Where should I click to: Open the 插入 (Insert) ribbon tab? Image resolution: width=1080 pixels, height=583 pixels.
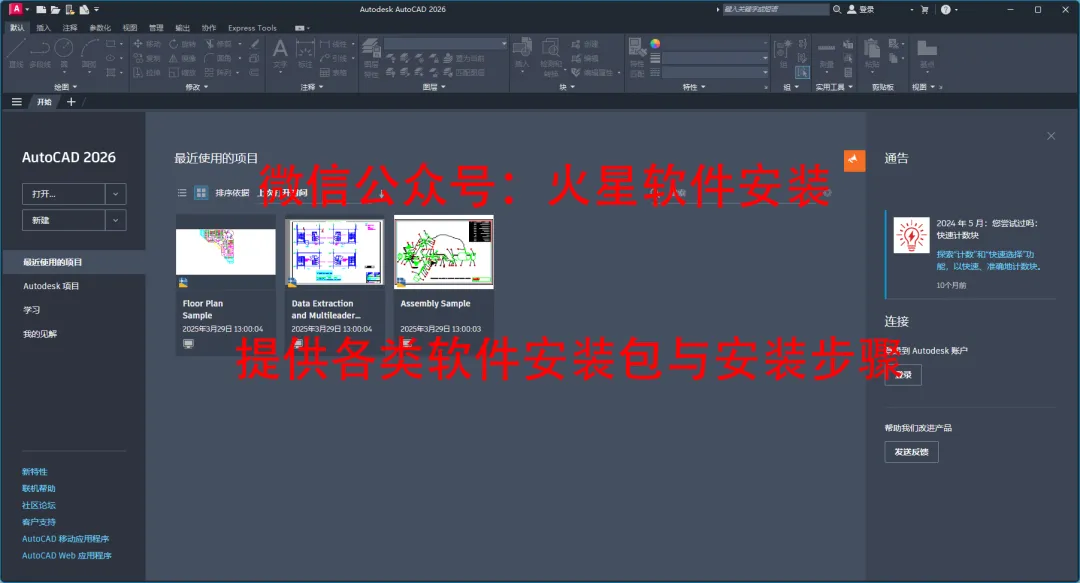[x=43, y=28]
